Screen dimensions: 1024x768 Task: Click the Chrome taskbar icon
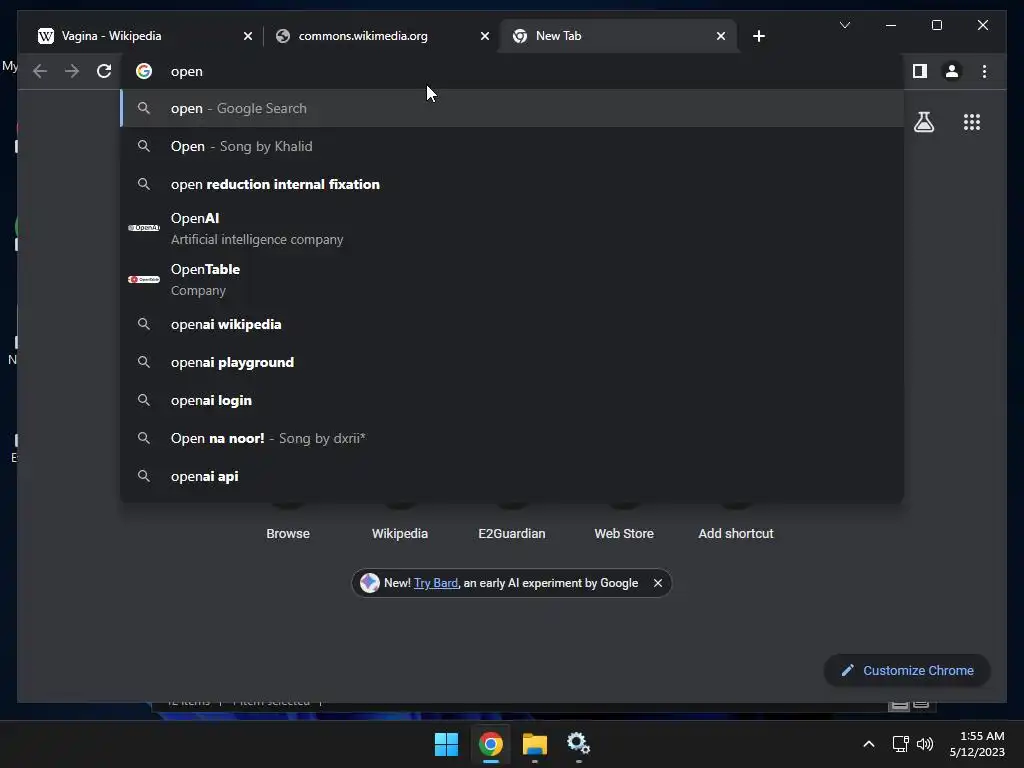point(490,744)
